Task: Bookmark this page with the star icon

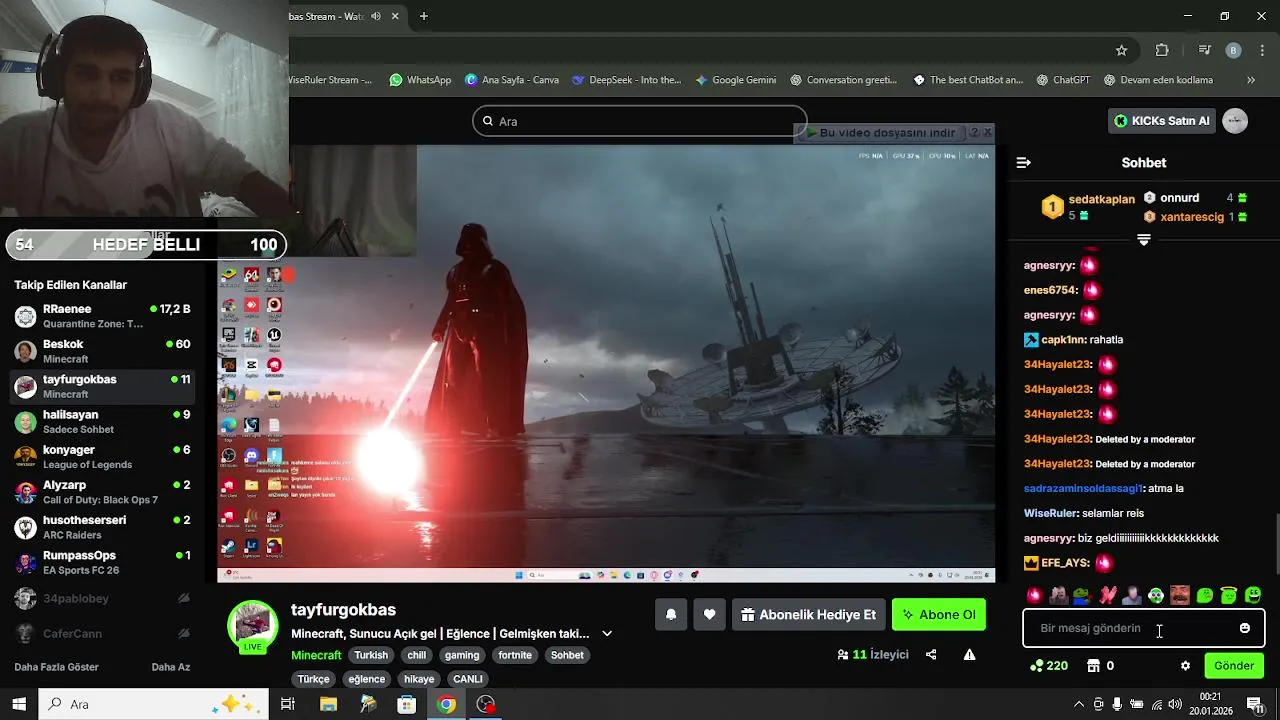Action: tap(1121, 50)
